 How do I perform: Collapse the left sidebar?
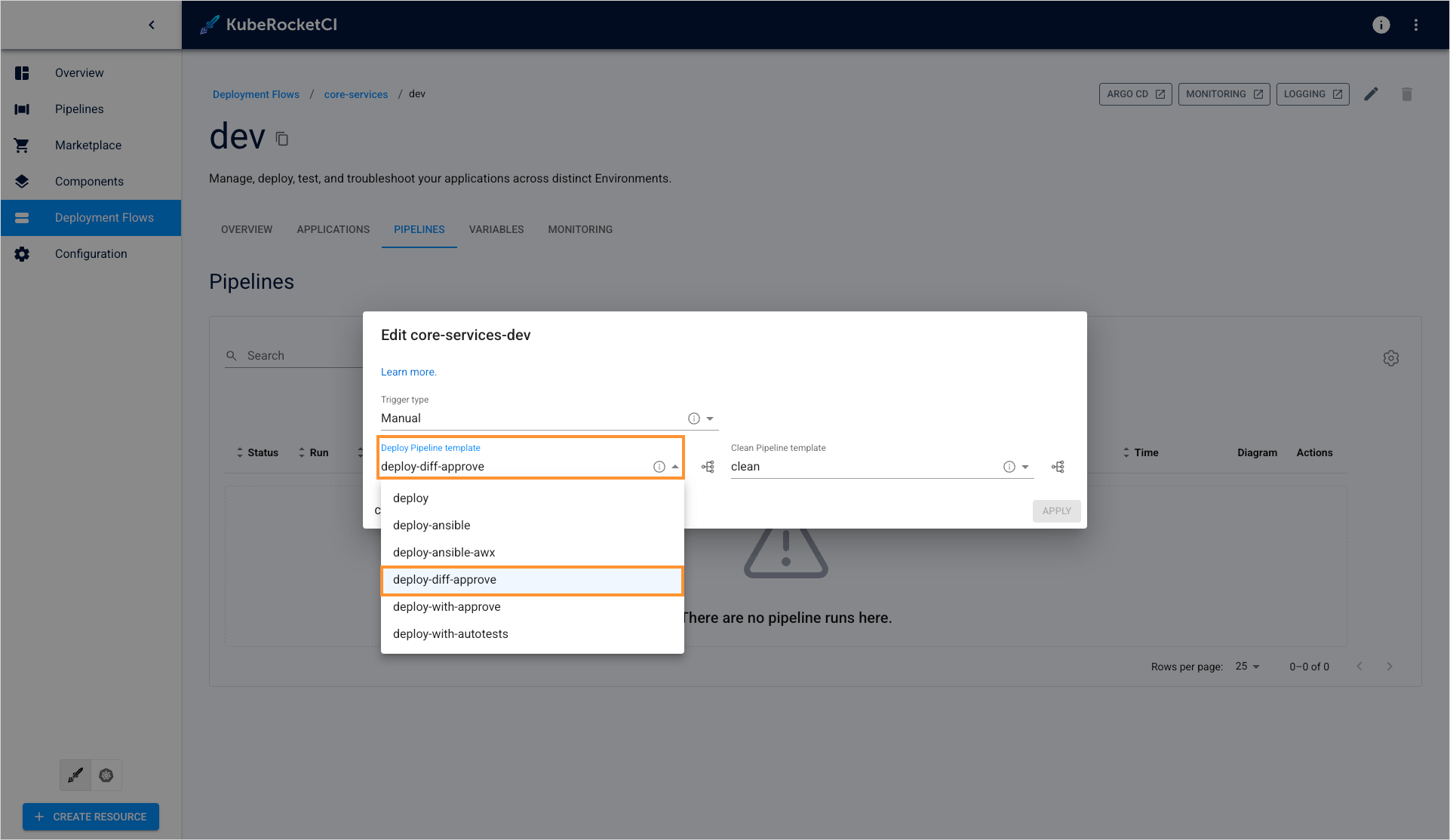[x=151, y=24]
